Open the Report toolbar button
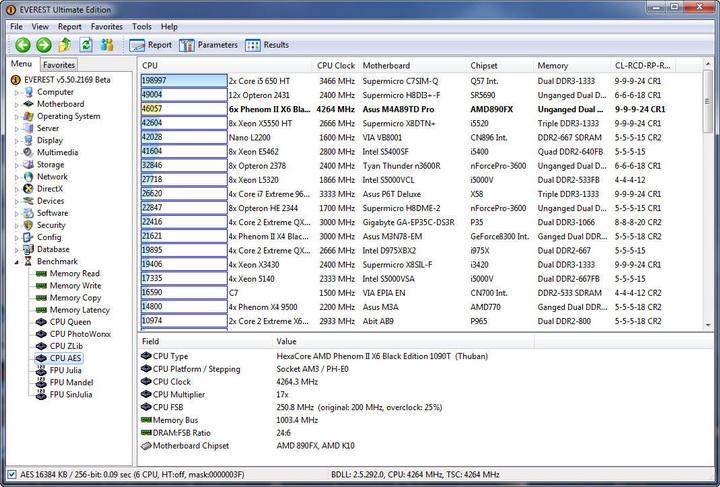720x487 pixels. [150, 45]
